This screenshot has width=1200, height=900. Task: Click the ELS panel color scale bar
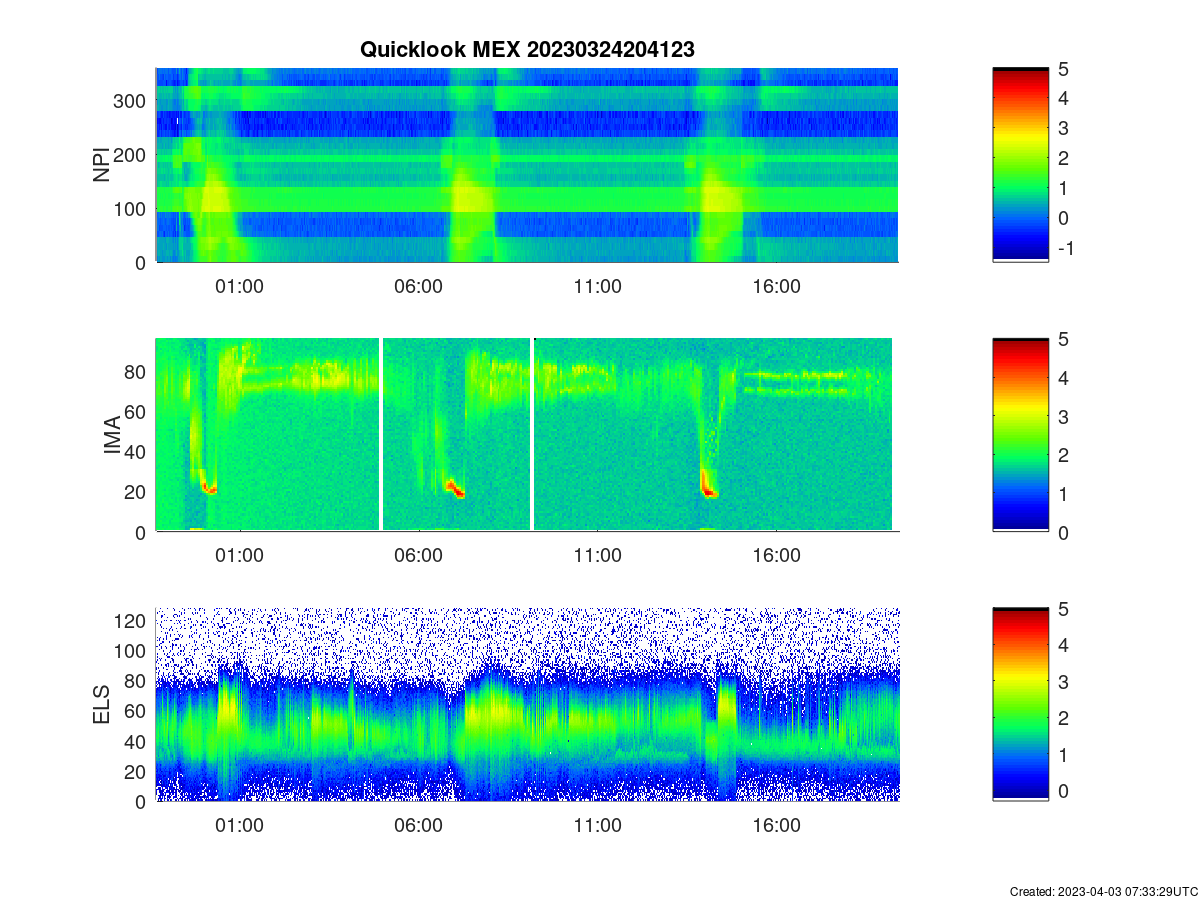tap(1020, 704)
